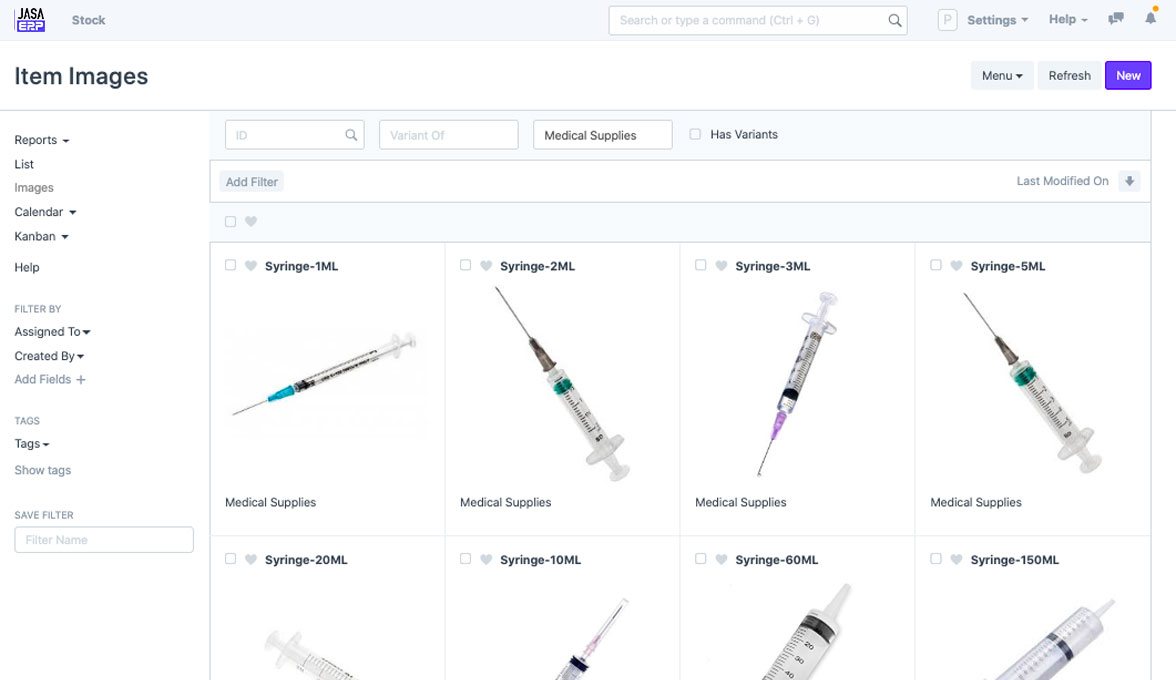The height and width of the screenshot is (680, 1176).
Task: Open the Menu dropdown button
Action: (x=1002, y=76)
